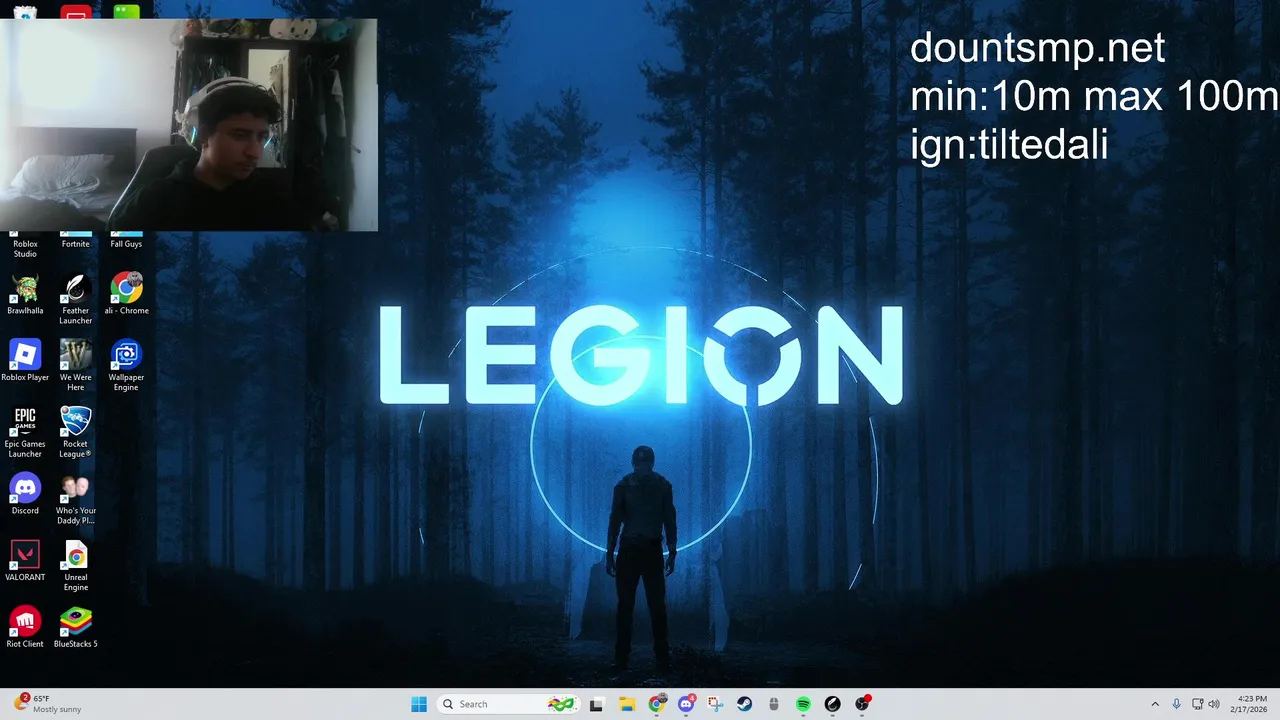Open Task View from the taskbar
This screenshot has height=720, width=1280.
[597, 704]
